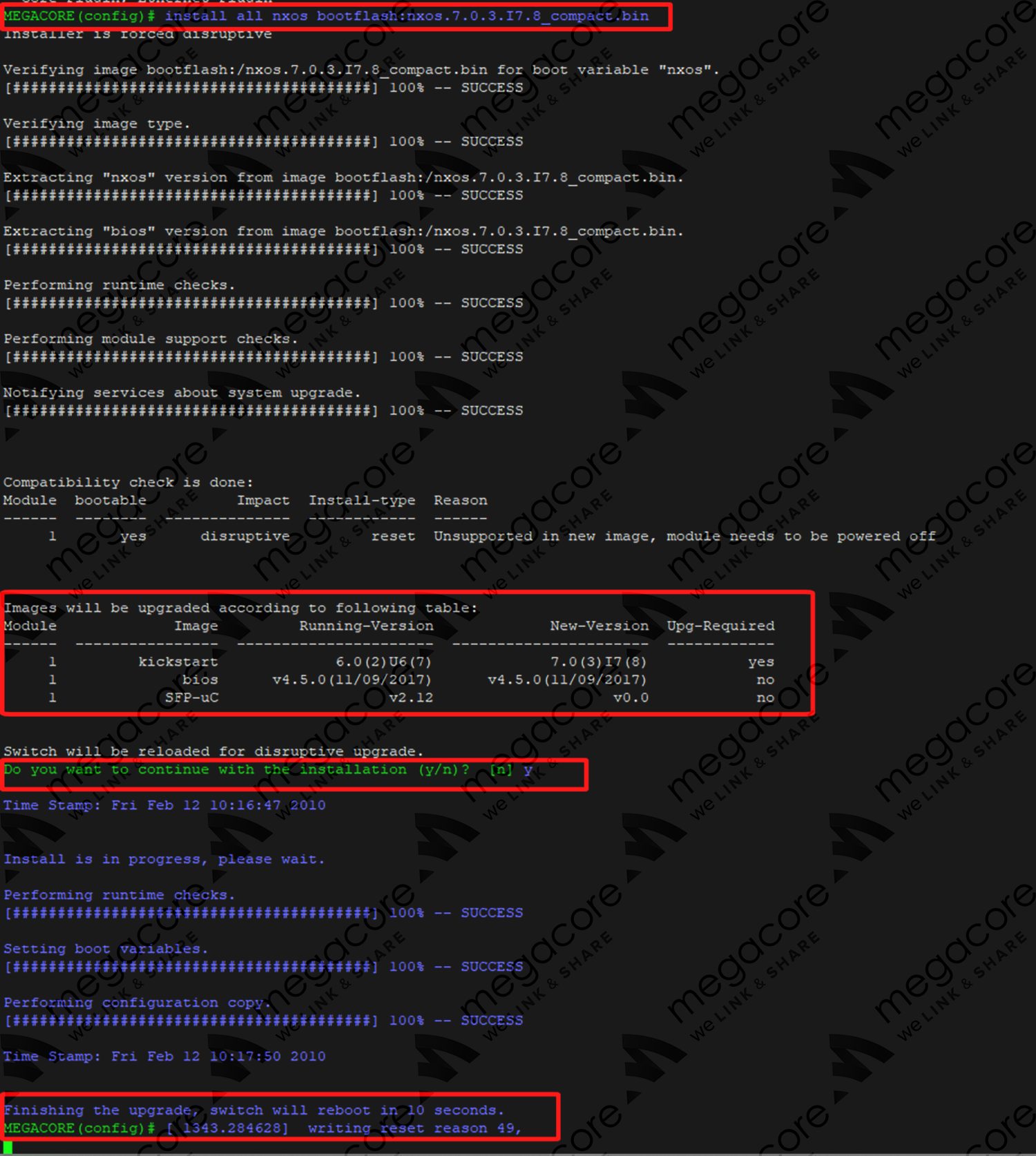Click the SFP-uC running version "v2.12"
The width and height of the screenshot is (1036, 1156).
pos(411,698)
